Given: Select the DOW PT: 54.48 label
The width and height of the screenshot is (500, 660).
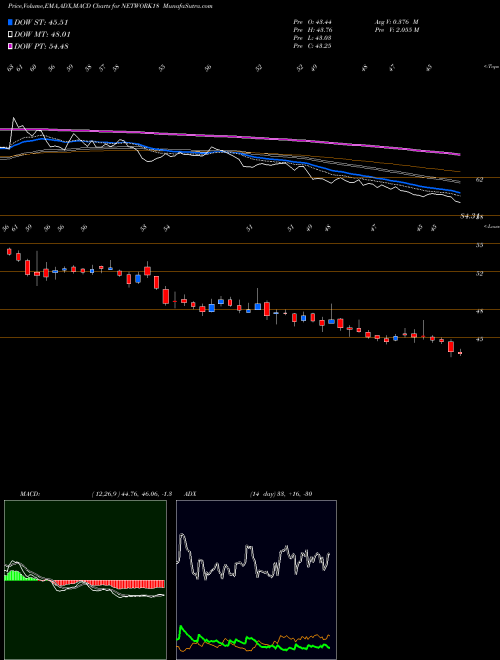Looking at the screenshot, I should coord(41,46).
